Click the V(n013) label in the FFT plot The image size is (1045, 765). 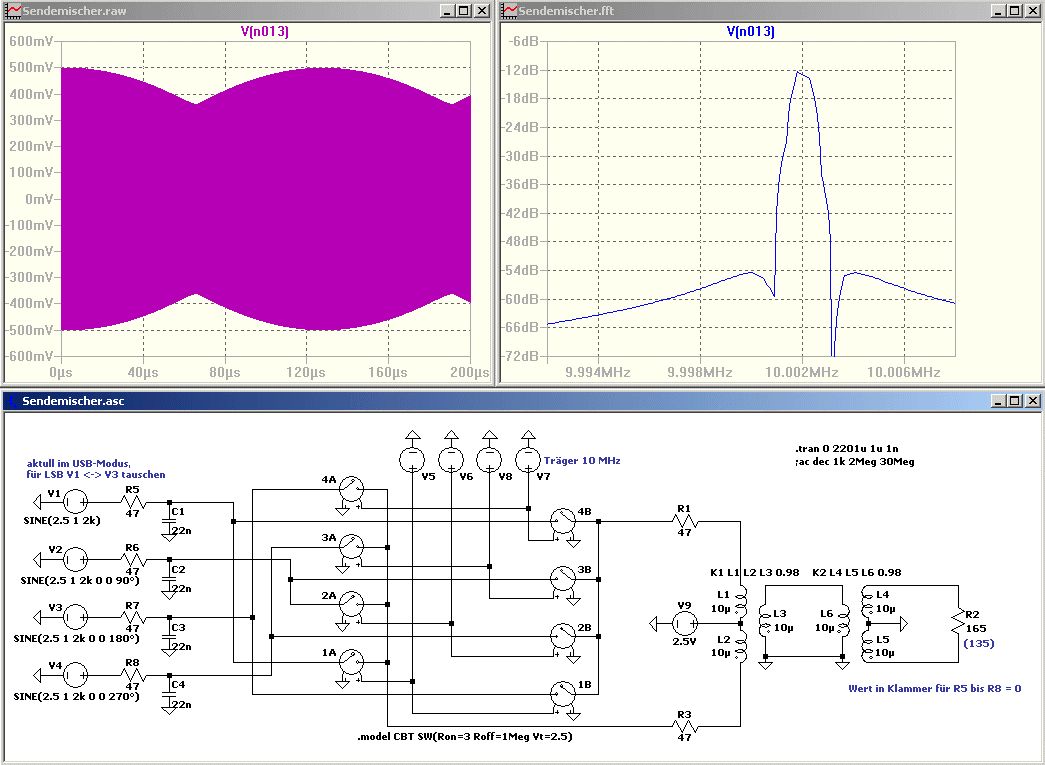(x=750, y=32)
